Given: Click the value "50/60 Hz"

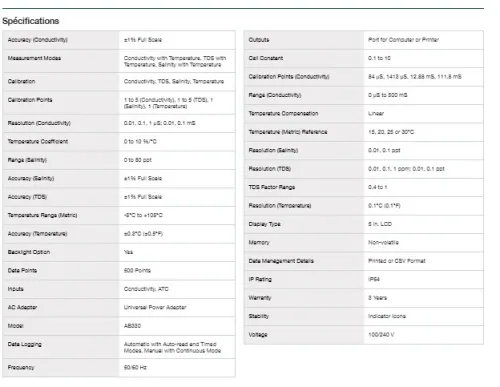Looking at the screenshot, I should coord(135,368).
